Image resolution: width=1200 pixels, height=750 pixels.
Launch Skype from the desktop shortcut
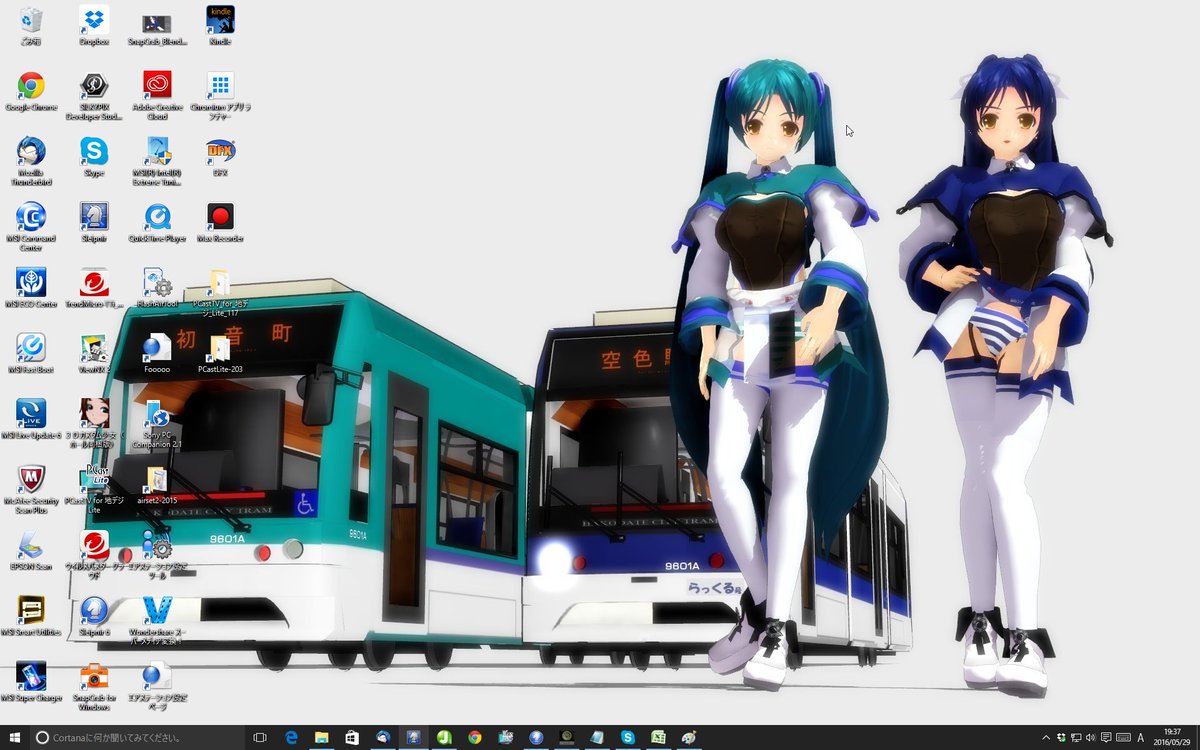coord(94,157)
